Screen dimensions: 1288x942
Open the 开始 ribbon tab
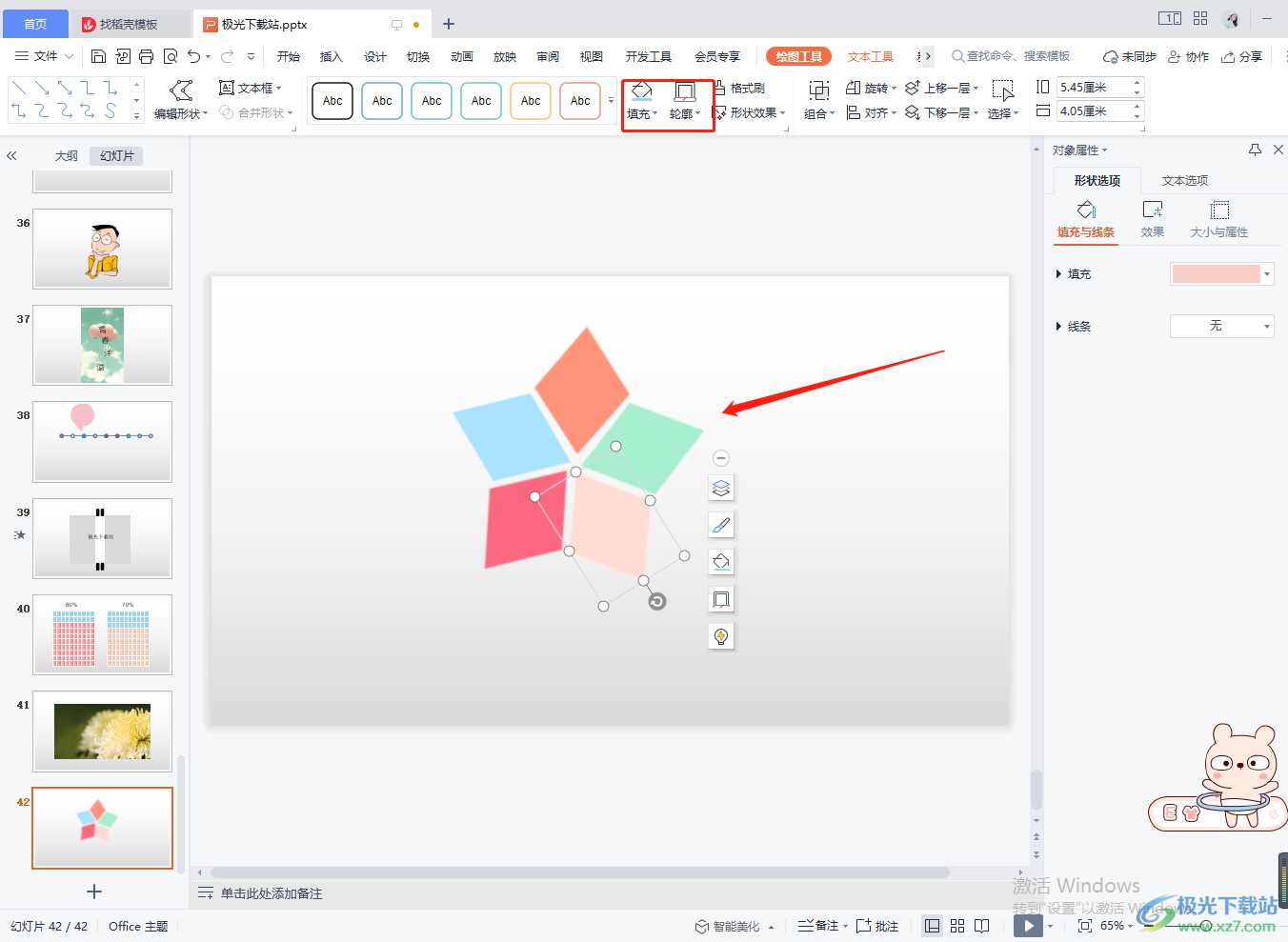point(289,56)
